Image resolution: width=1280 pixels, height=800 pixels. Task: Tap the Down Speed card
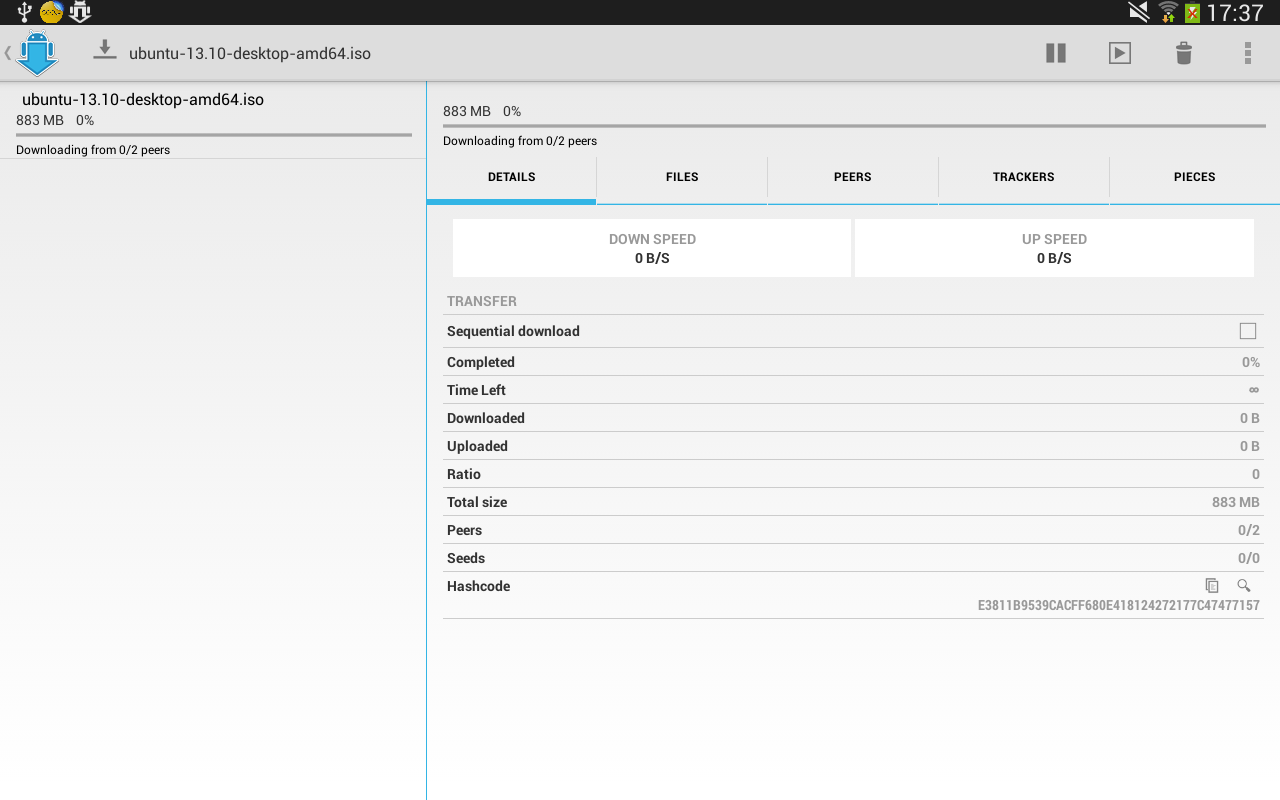(652, 248)
